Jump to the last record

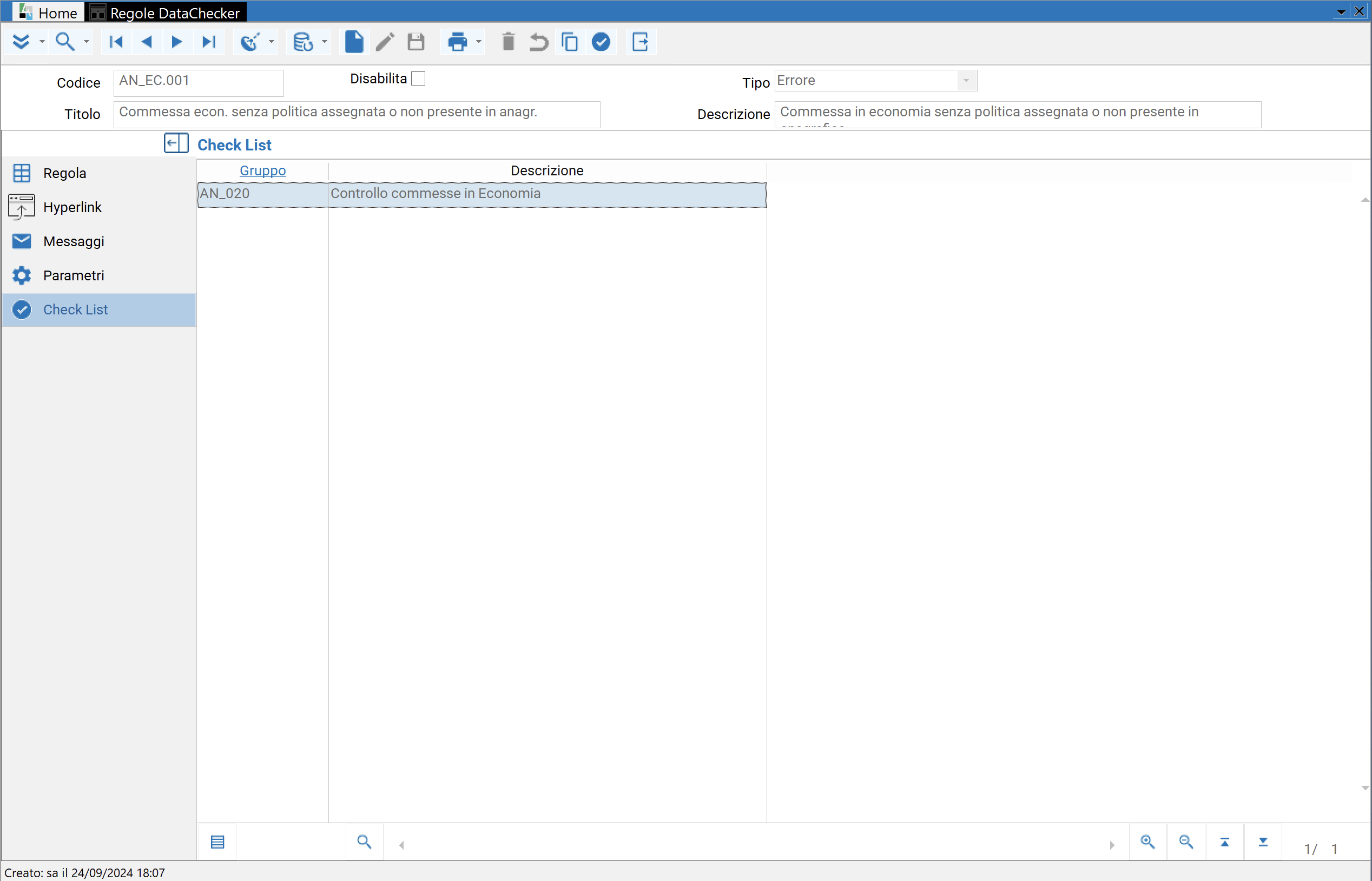[x=208, y=42]
